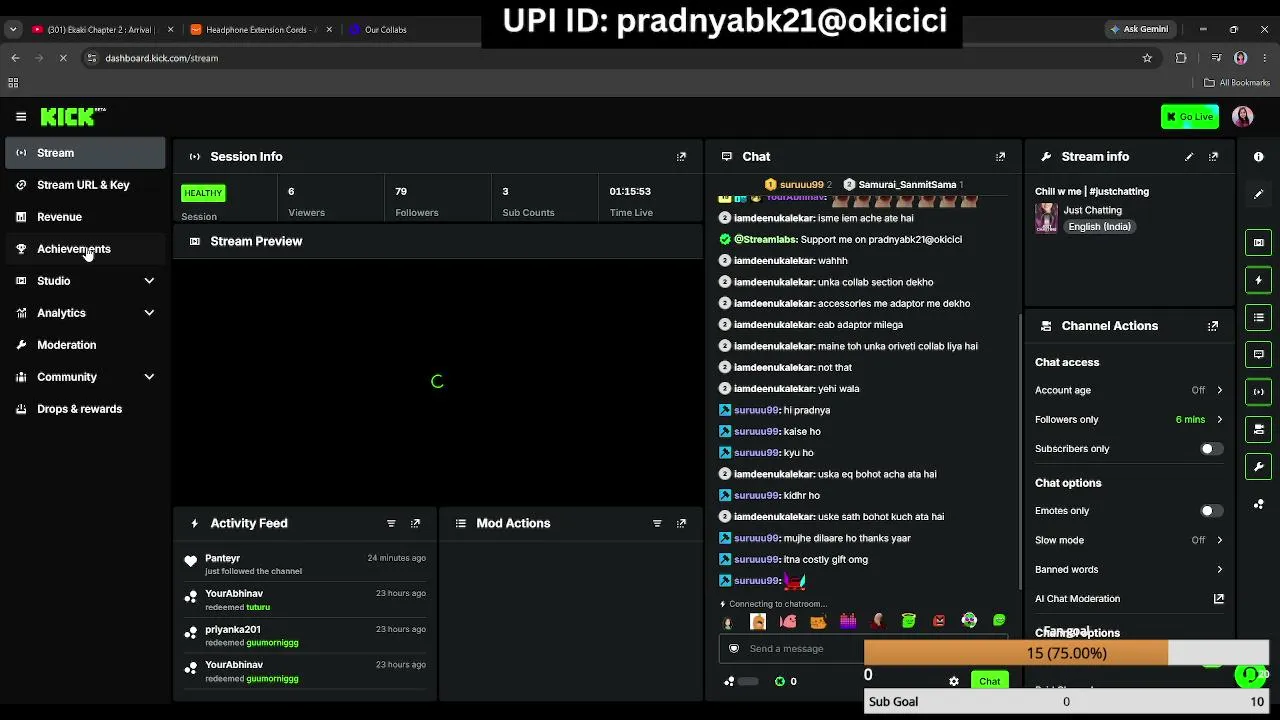The image size is (1280, 720).
Task: Toggle Session Info widget in right rail
Action: tap(1259, 391)
